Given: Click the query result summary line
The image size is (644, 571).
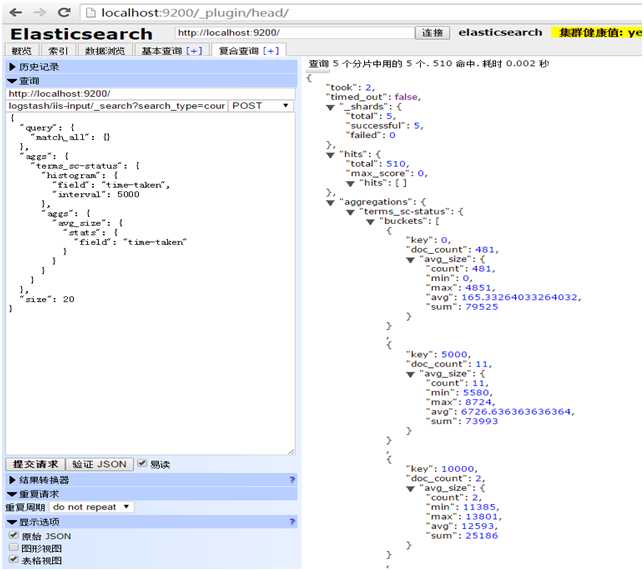Looking at the screenshot, I should (429, 64).
